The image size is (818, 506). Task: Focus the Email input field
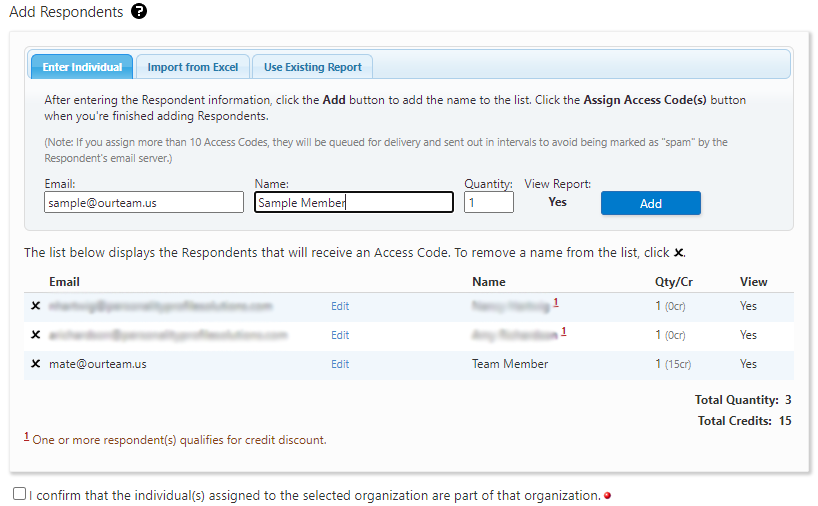pos(144,202)
